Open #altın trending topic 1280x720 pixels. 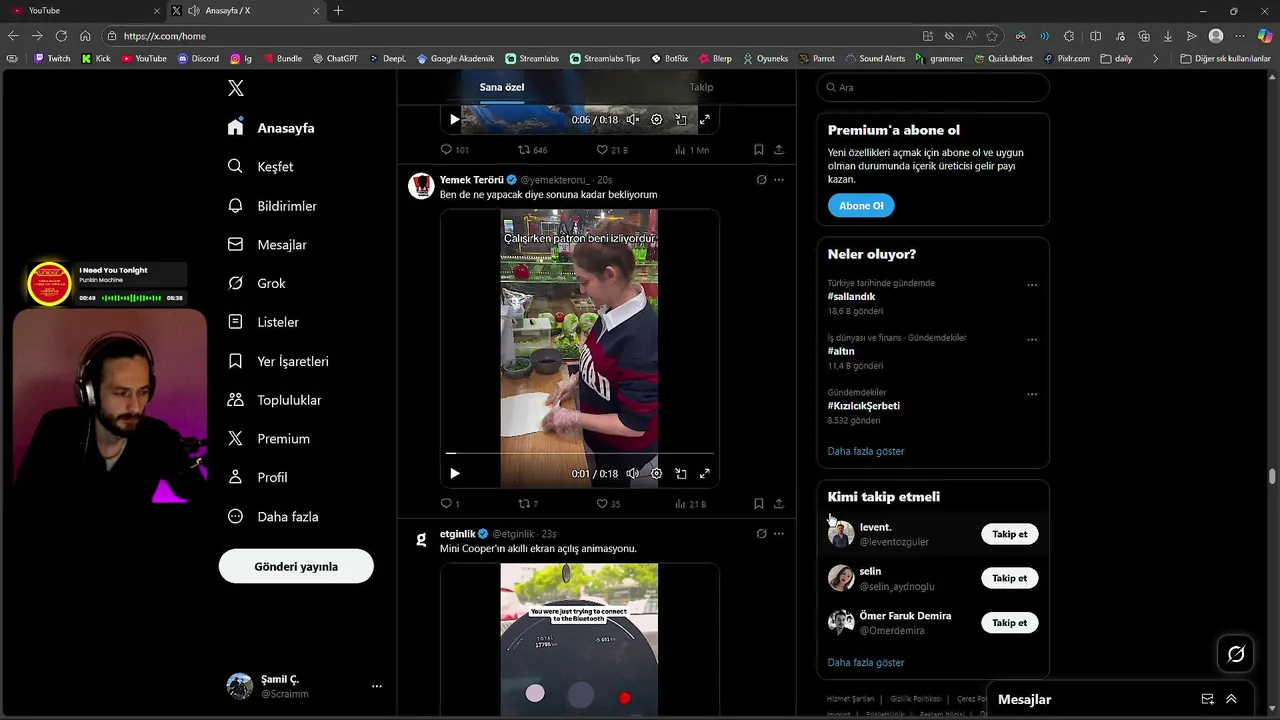841,351
